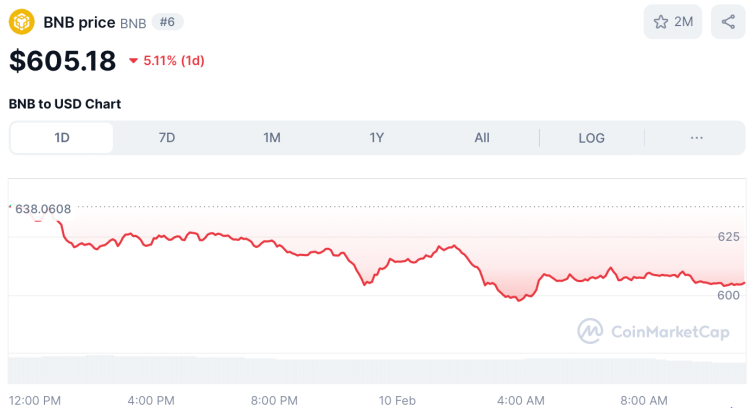The height and width of the screenshot is (408, 750).
Task: Switch to the 7D chart range
Action: [x=167, y=138]
